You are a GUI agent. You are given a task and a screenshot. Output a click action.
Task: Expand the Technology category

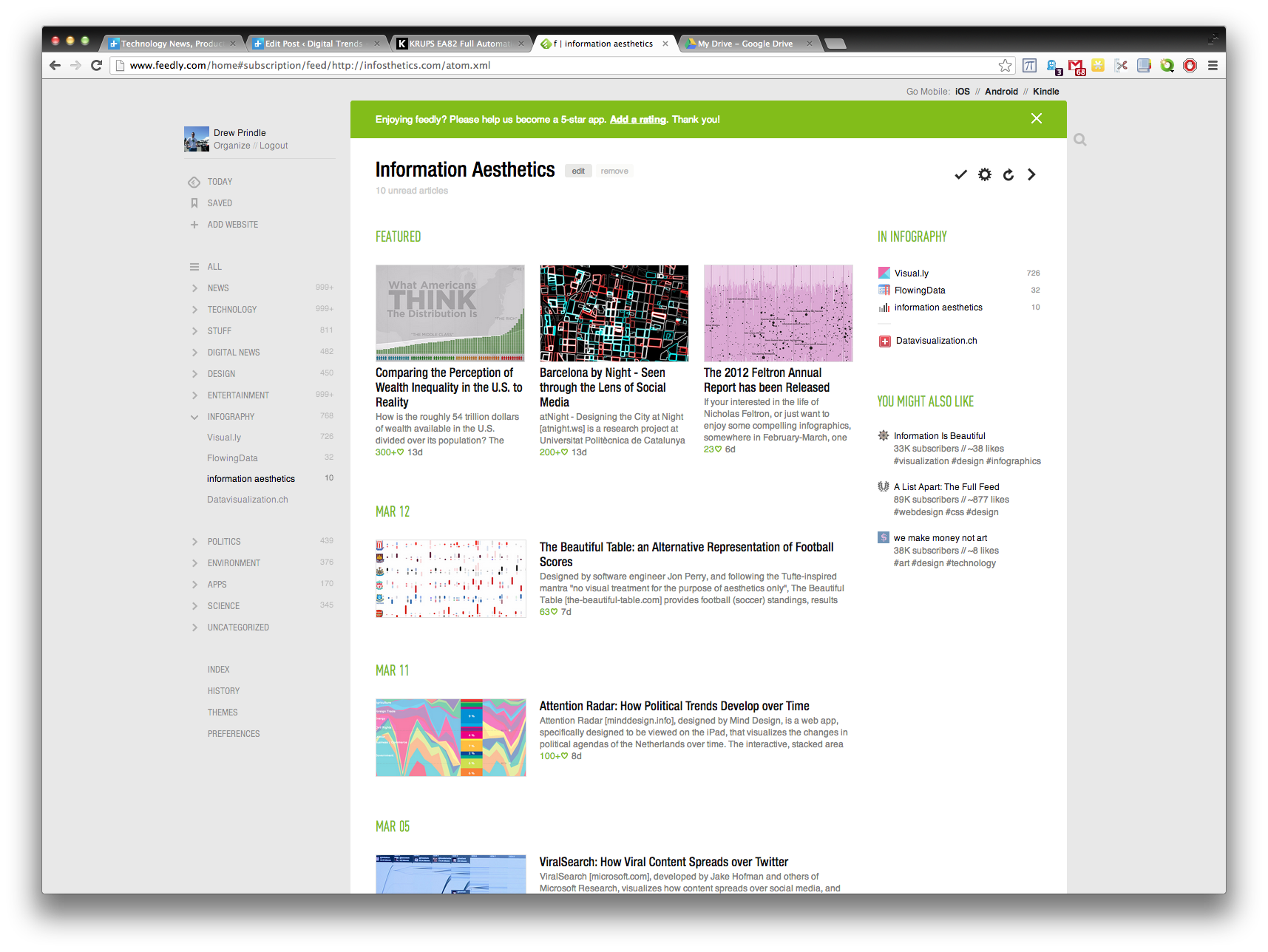coord(194,310)
